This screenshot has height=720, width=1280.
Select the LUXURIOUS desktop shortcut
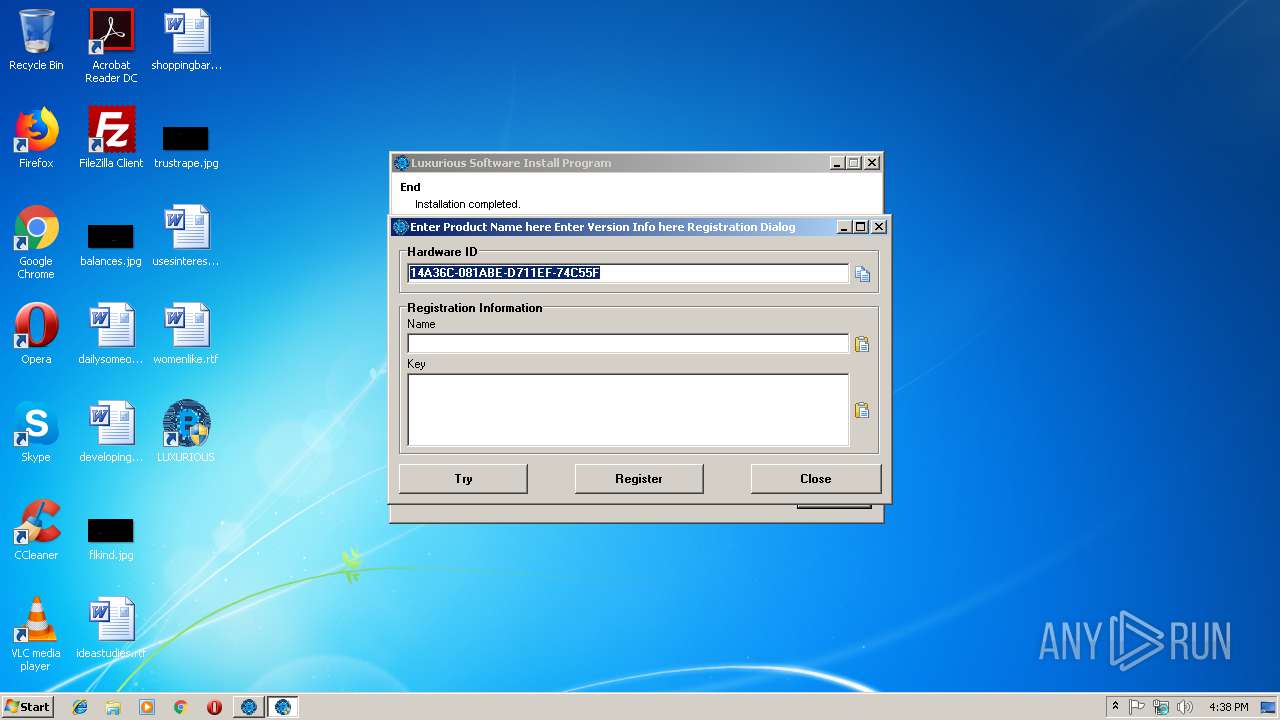pos(186,432)
